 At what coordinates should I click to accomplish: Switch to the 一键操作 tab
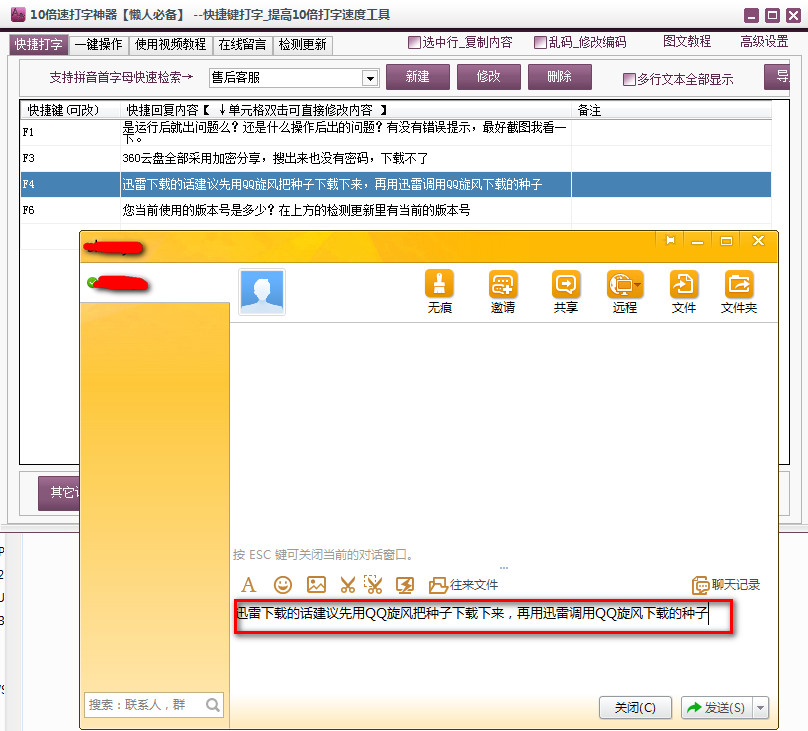98,44
